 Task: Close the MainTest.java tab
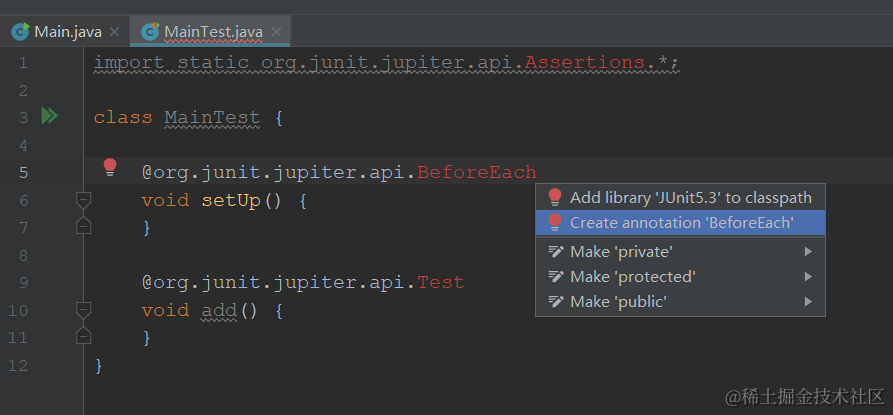pyautogui.click(x=276, y=32)
